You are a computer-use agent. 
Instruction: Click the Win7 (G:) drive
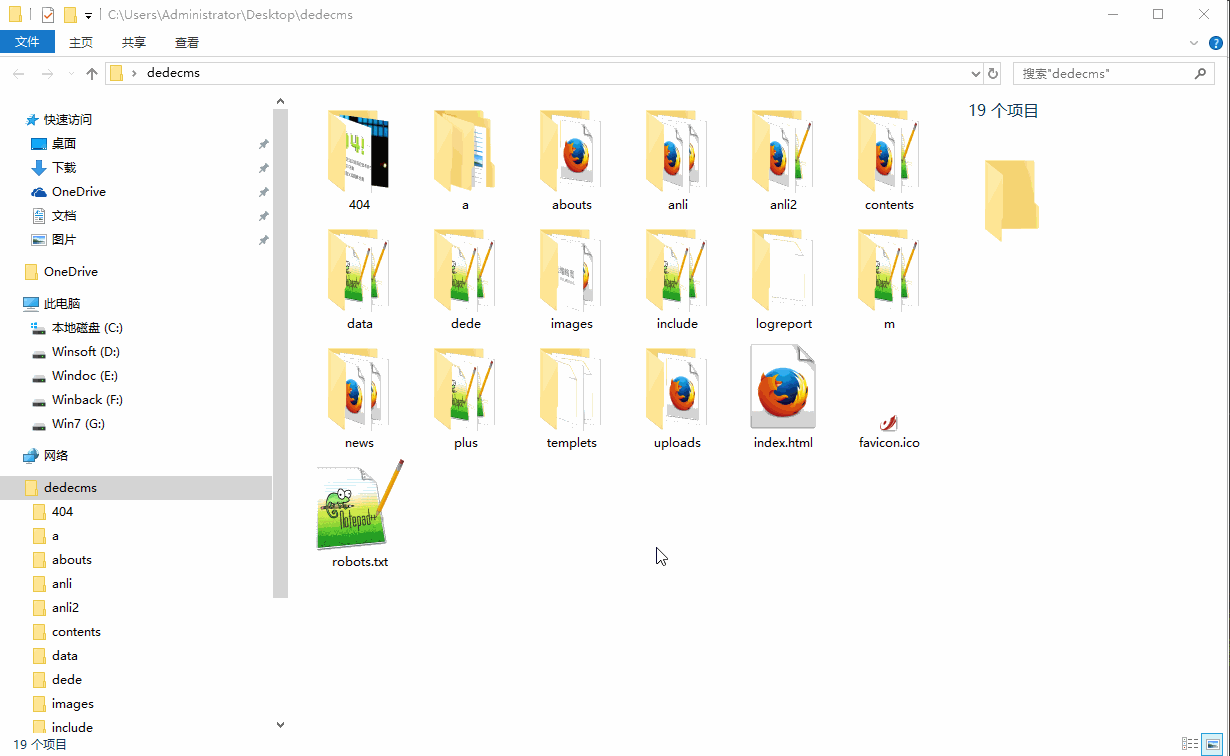(x=78, y=424)
